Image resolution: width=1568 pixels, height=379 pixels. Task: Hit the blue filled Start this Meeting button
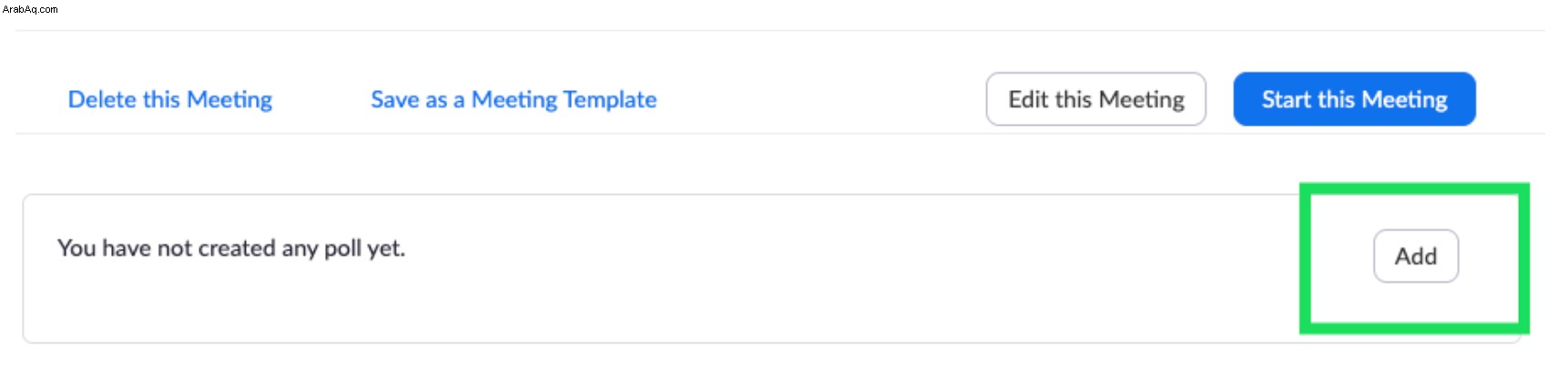[1354, 98]
